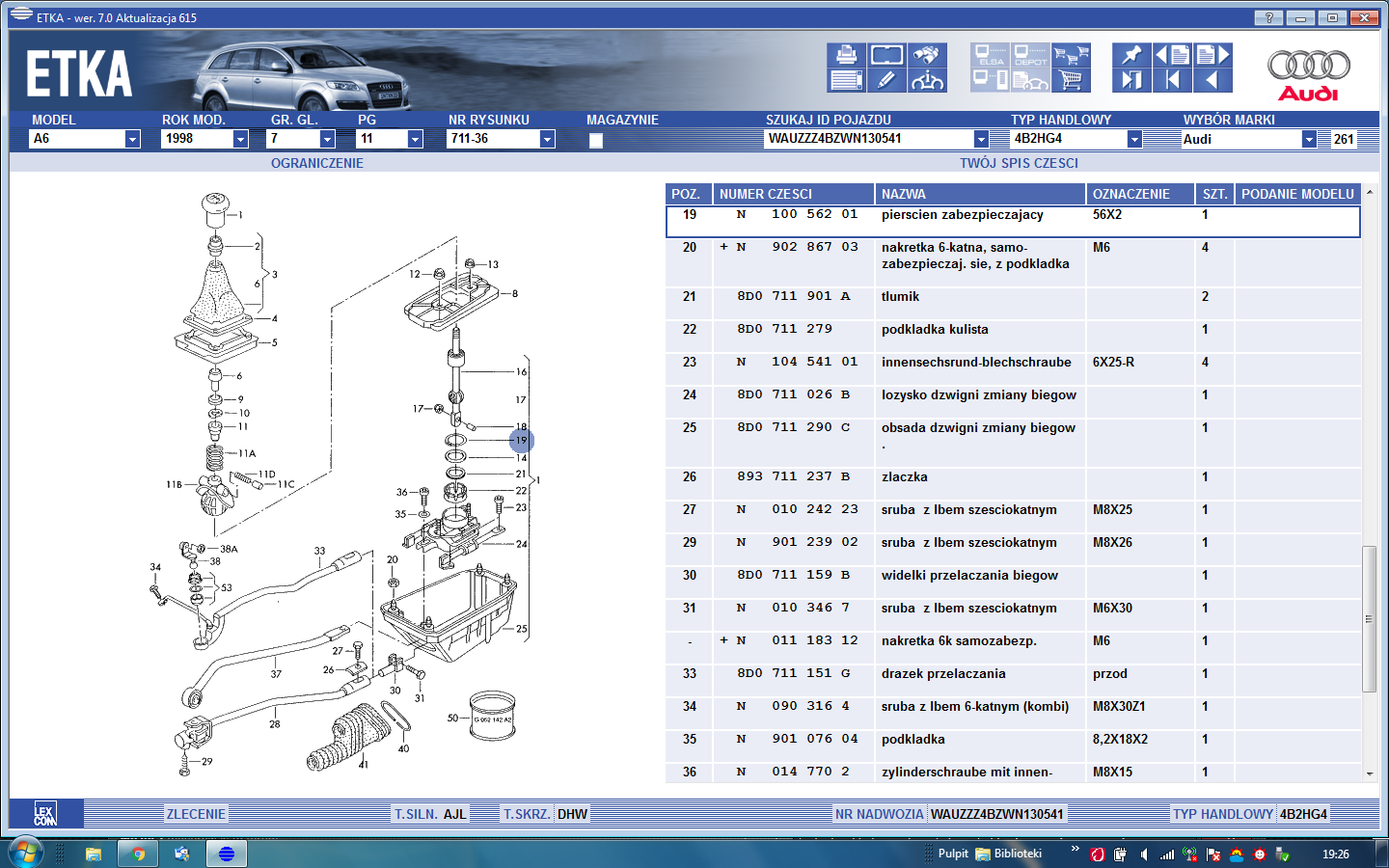Click the taskbar clock showing 19:26

click(x=1336, y=854)
